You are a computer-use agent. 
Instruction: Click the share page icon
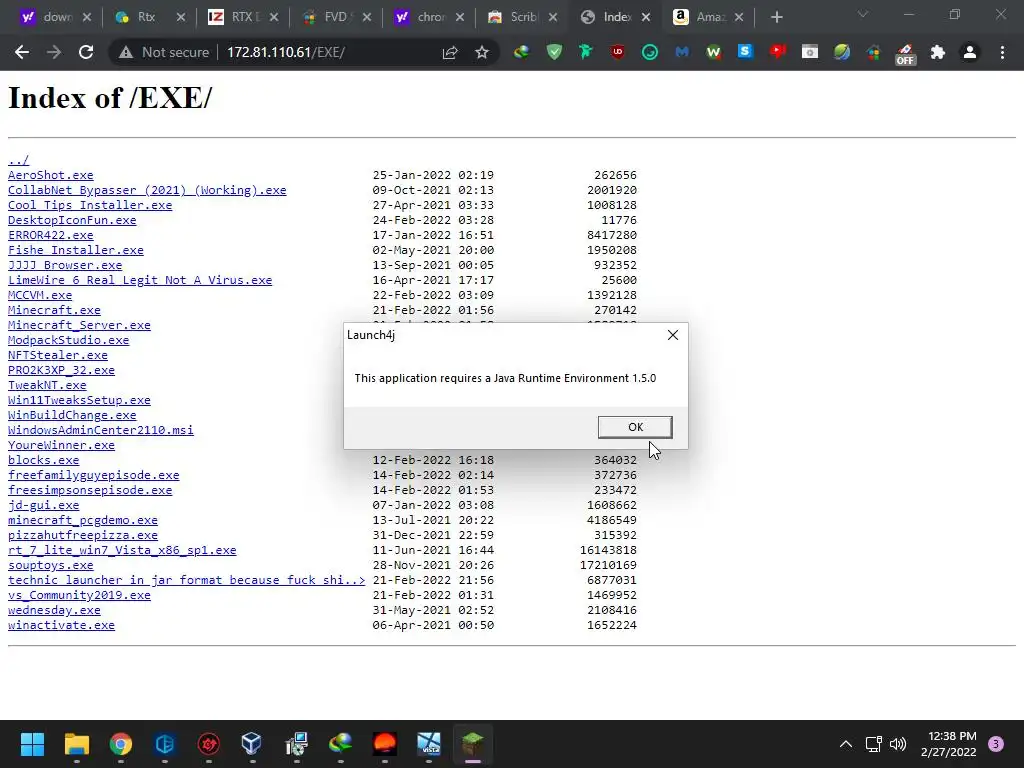click(x=450, y=52)
